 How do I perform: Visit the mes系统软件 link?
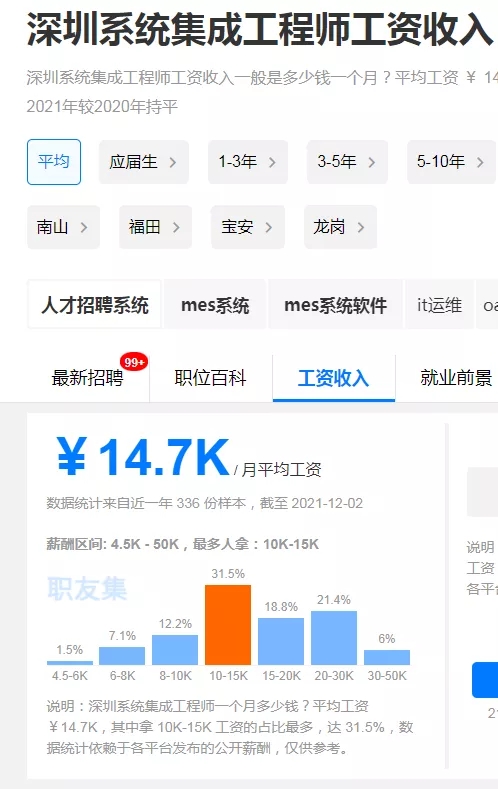tap(336, 305)
